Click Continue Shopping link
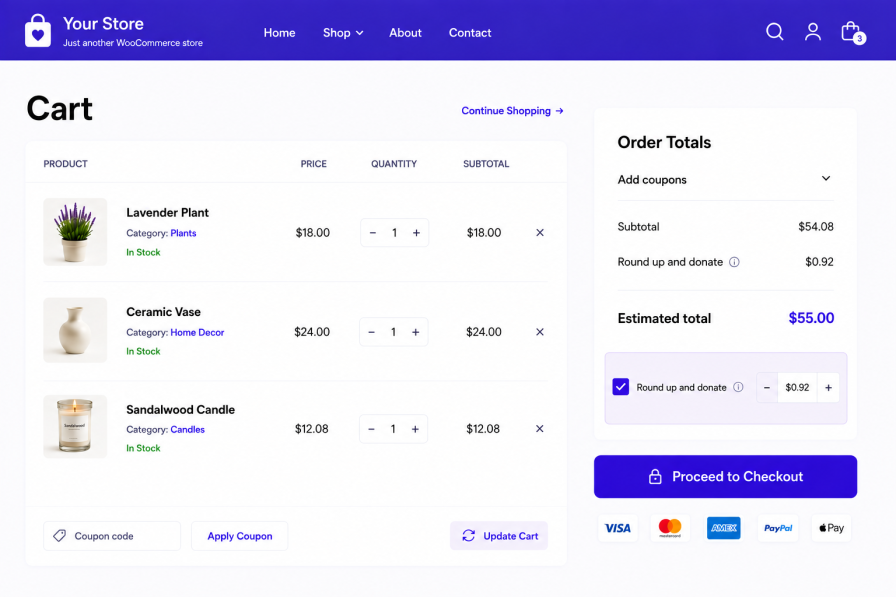The height and width of the screenshot is (597, 896). (x=513, y=111)
